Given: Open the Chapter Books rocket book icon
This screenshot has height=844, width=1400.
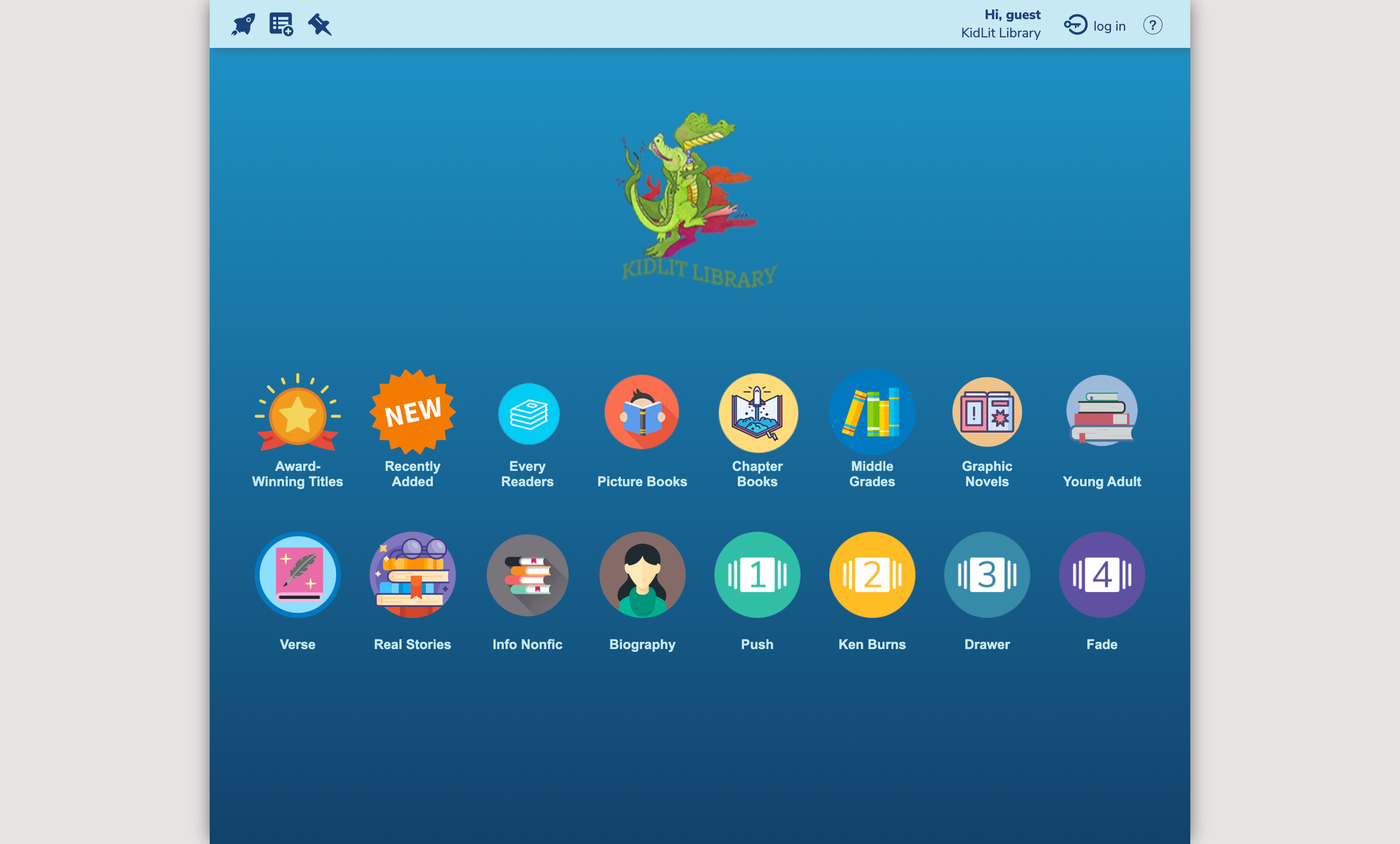Looking at the screenshot, I should pyautogui.click(x=758, y=412).
